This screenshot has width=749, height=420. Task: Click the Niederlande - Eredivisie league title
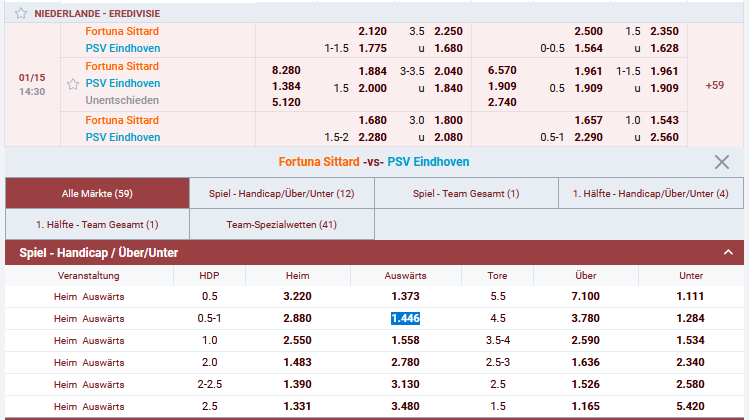click(x=97, y=13)
